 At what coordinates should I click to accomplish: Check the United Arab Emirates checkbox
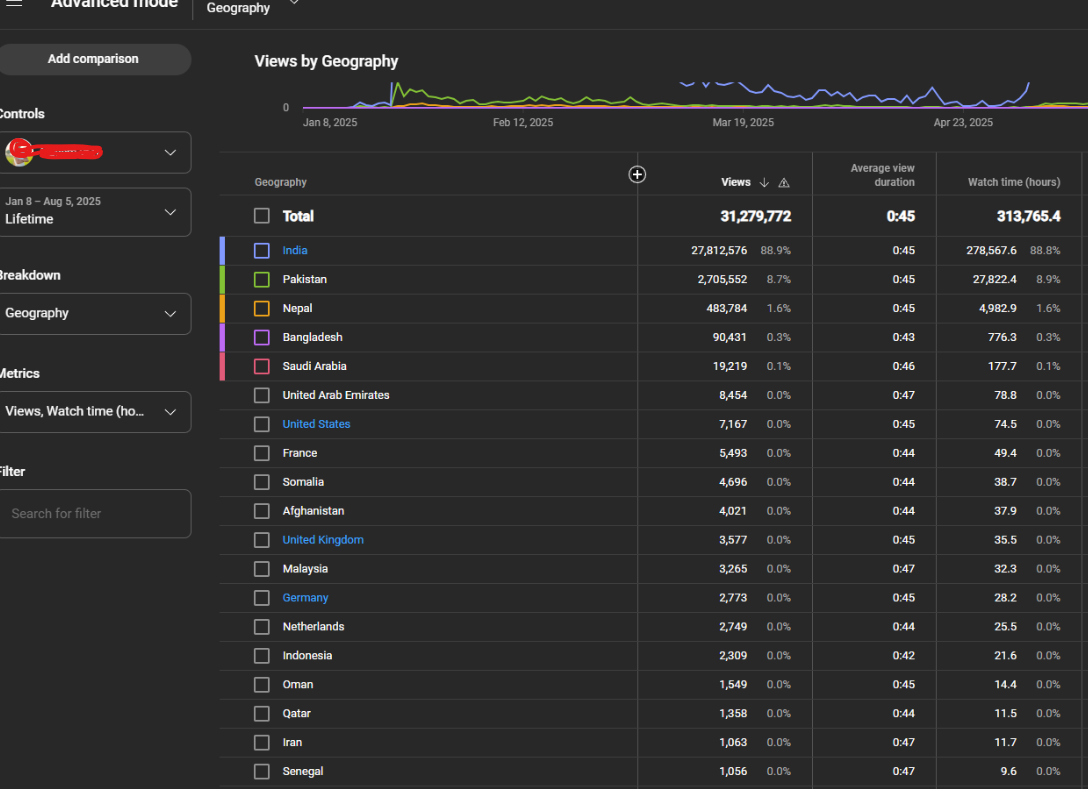262,395
